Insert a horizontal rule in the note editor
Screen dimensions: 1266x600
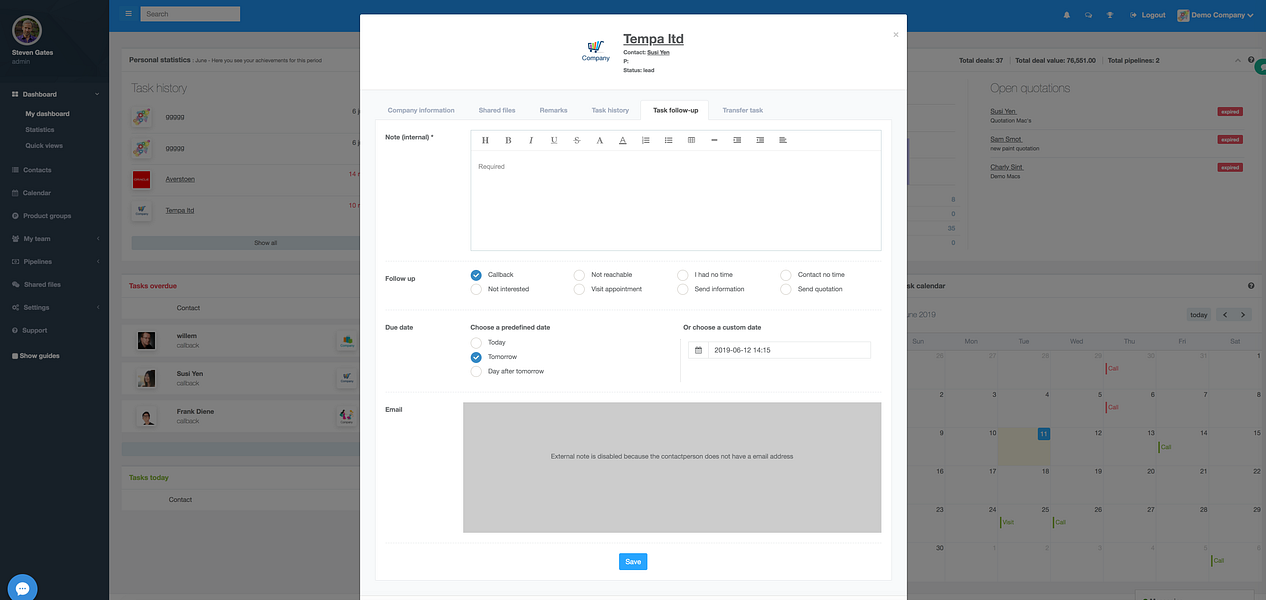(714, 140)
